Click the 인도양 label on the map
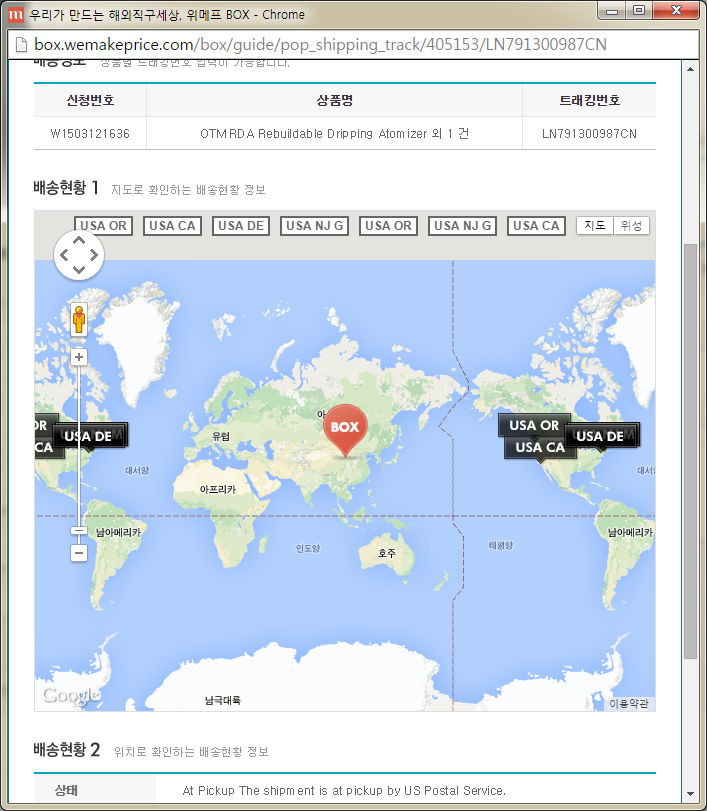This screenshot has width=707, height=811. pyautogui.click(x=308, y=548)
